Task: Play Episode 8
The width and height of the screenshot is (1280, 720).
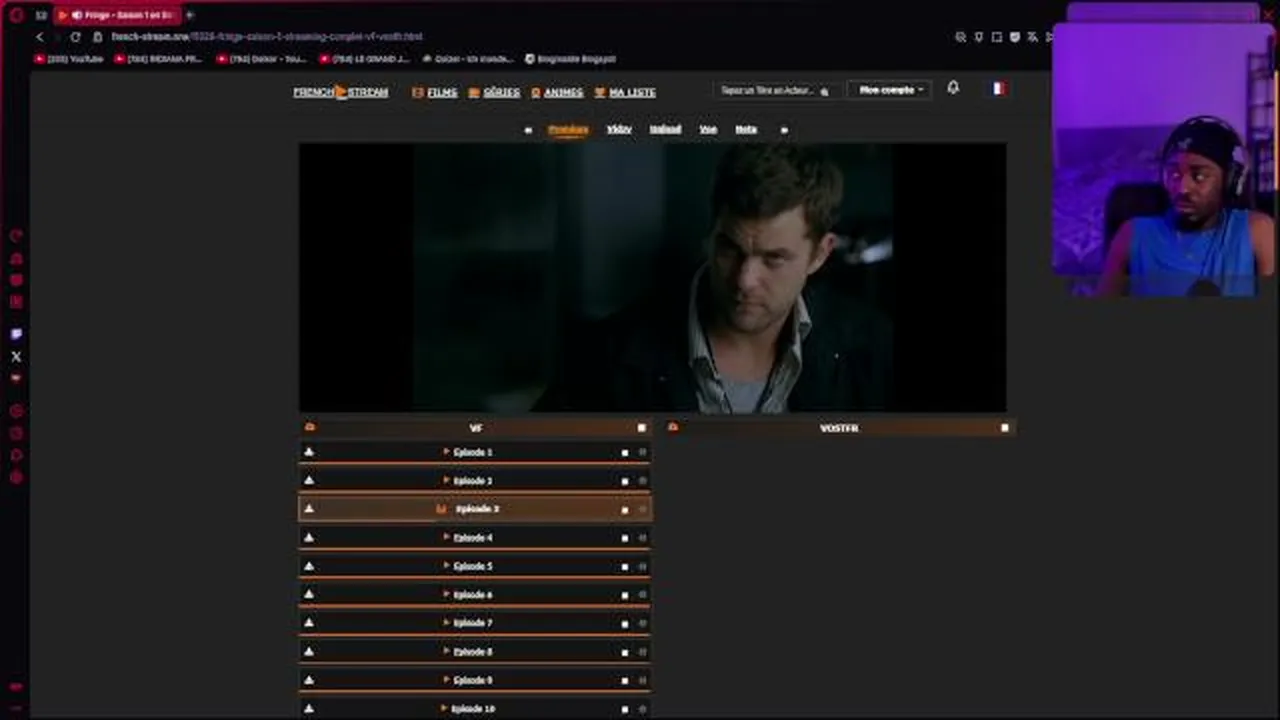Action: coord(475,652)
